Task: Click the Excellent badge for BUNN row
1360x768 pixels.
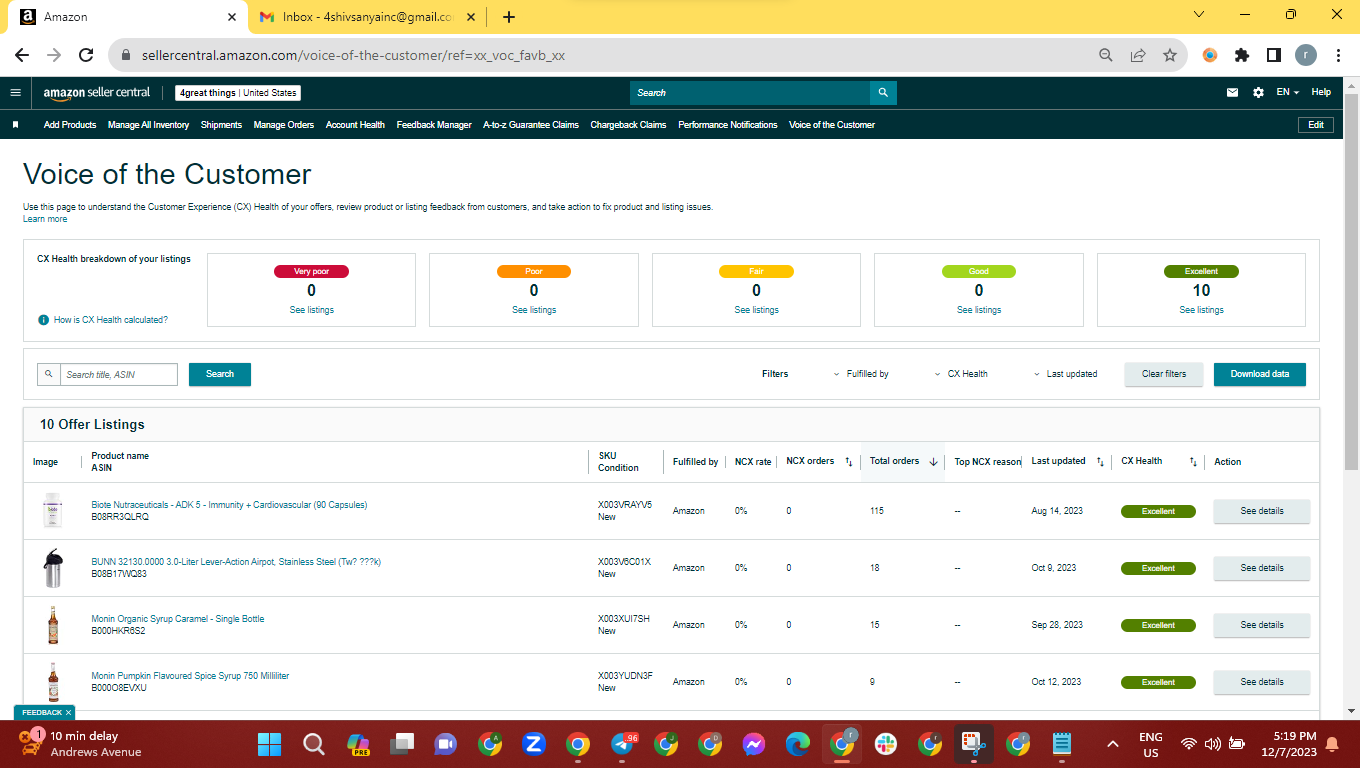Action: (1158, 568)
